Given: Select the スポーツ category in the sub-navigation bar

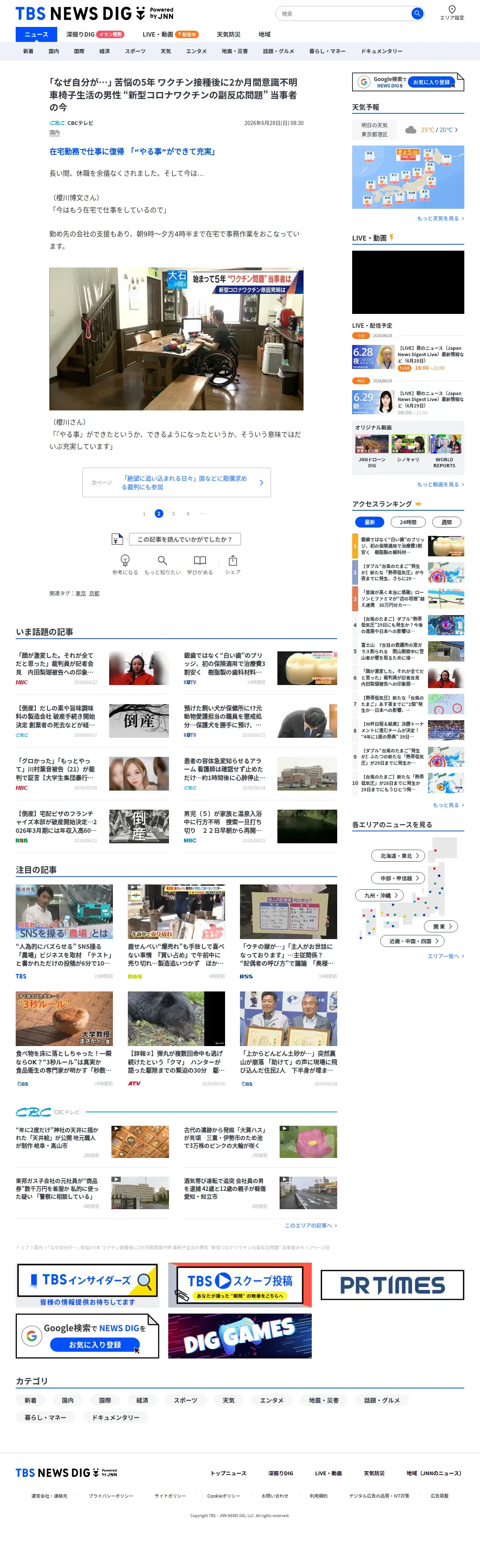Looking at the screenshot, I should pyautogui.click(x=135, y=51).
